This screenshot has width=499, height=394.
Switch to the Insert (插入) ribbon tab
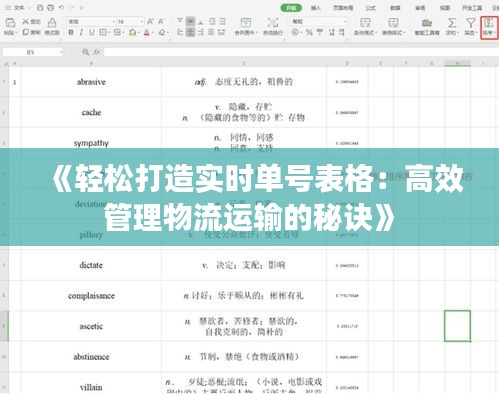pos(315,8)
